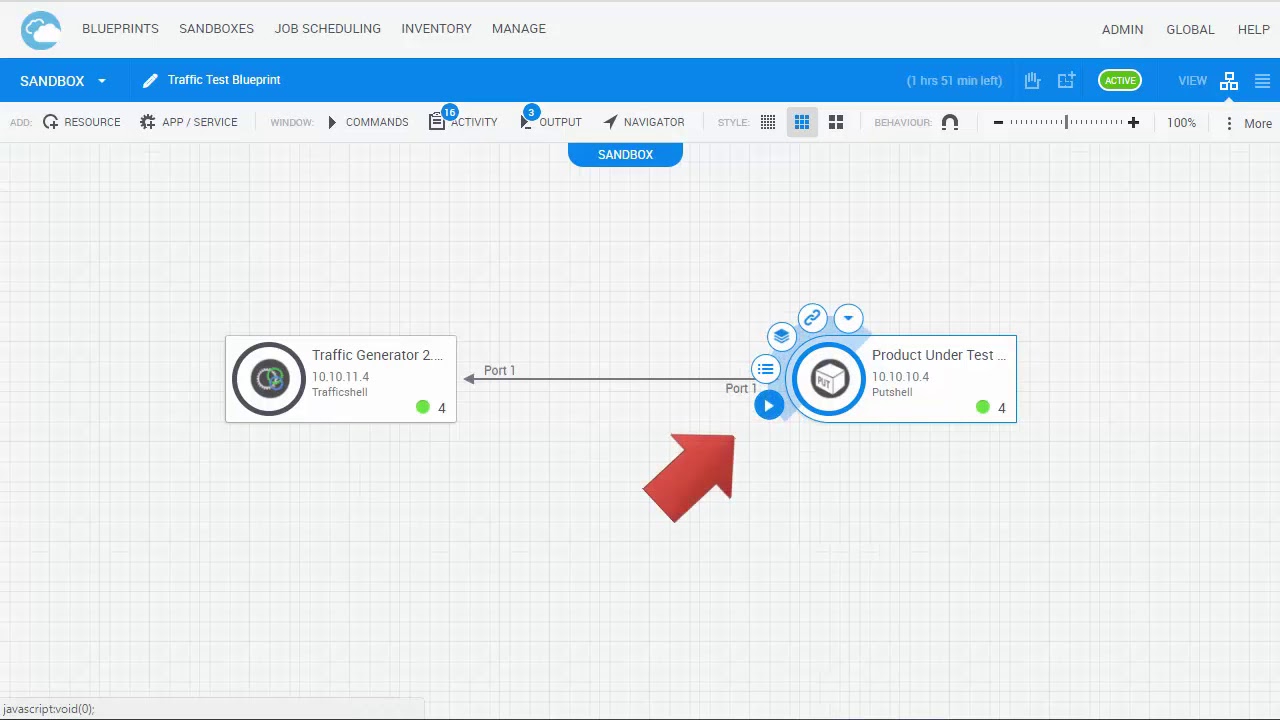Select the Traffic Generator 2 title
The image size is (1280, 720).
click(377, 355)
